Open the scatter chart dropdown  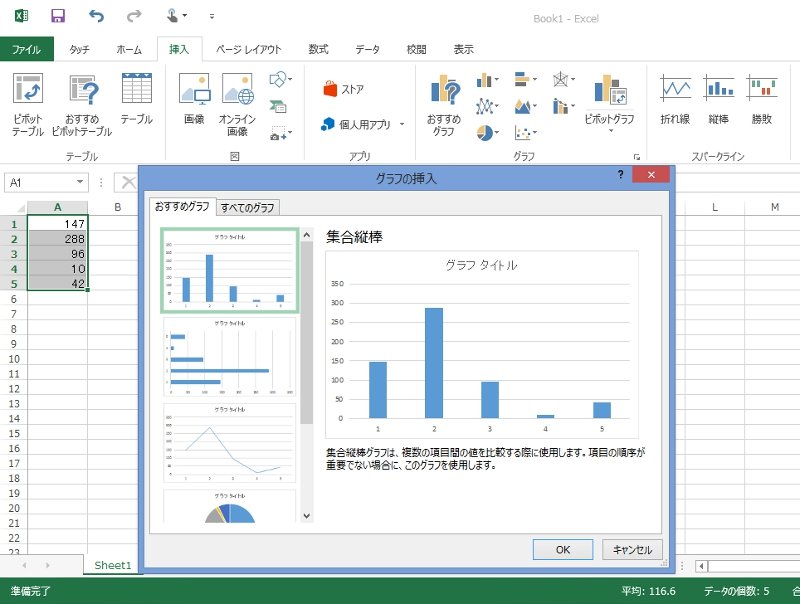(526, 133)
